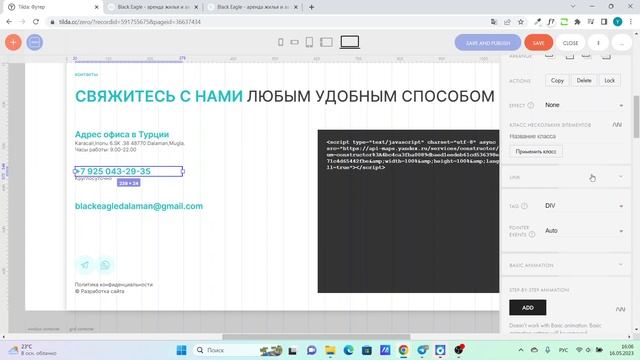Translate this page icon in address bar
This screenshot has width=640, height=360.
(494, 22)
